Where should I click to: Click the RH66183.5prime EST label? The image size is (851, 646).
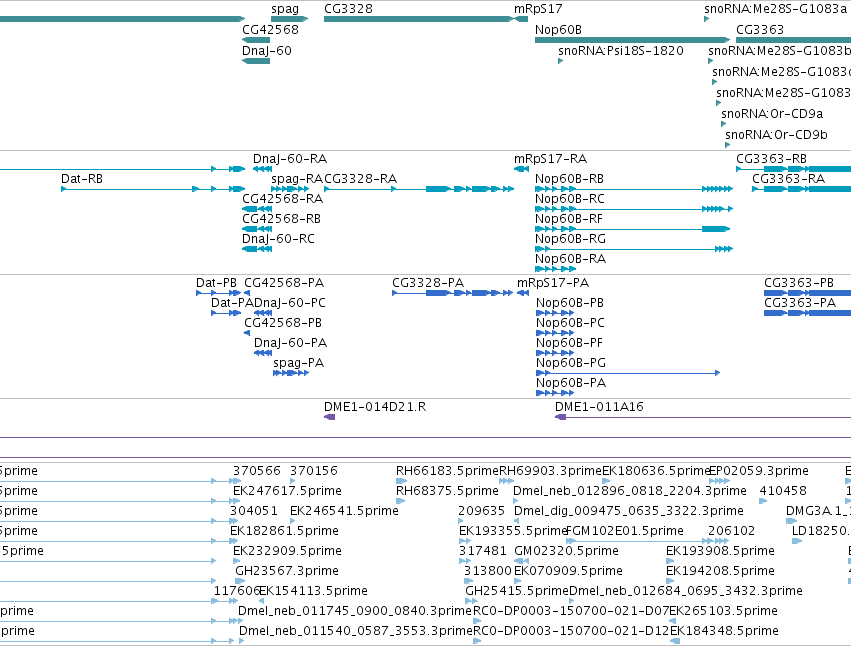click(x=447, y=471)
